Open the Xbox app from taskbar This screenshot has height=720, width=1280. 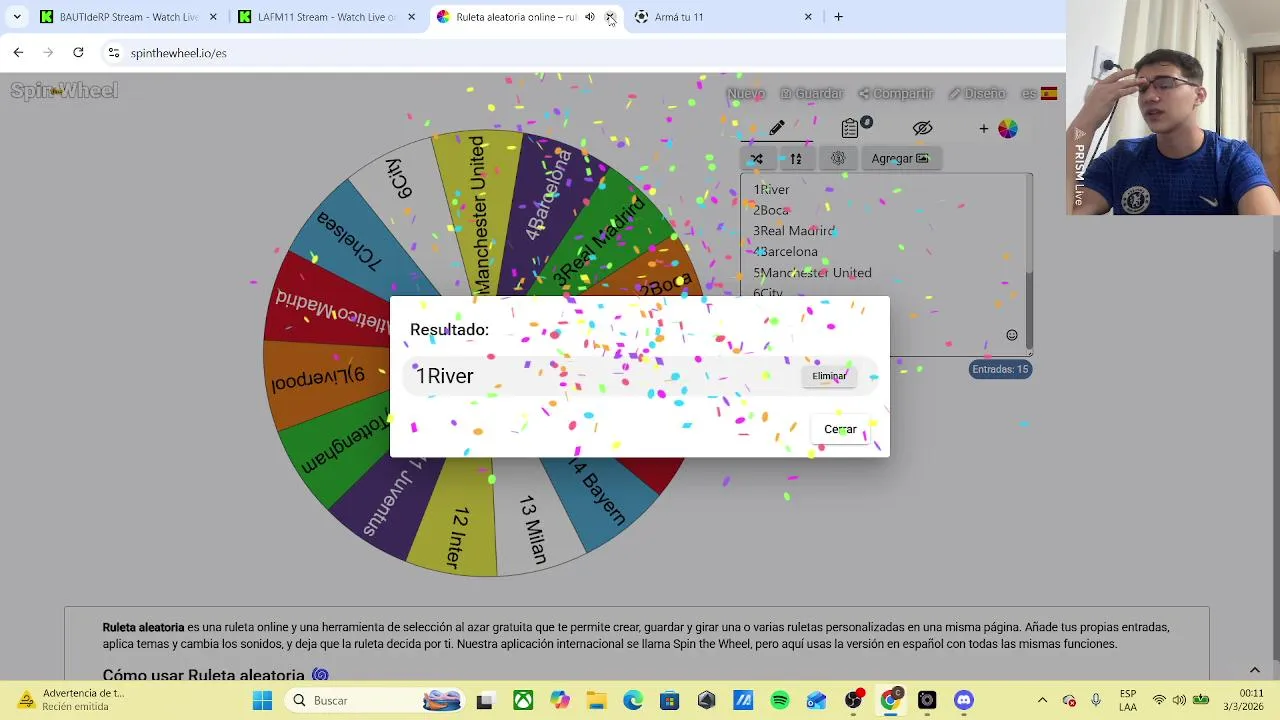[x=523, y=700]
